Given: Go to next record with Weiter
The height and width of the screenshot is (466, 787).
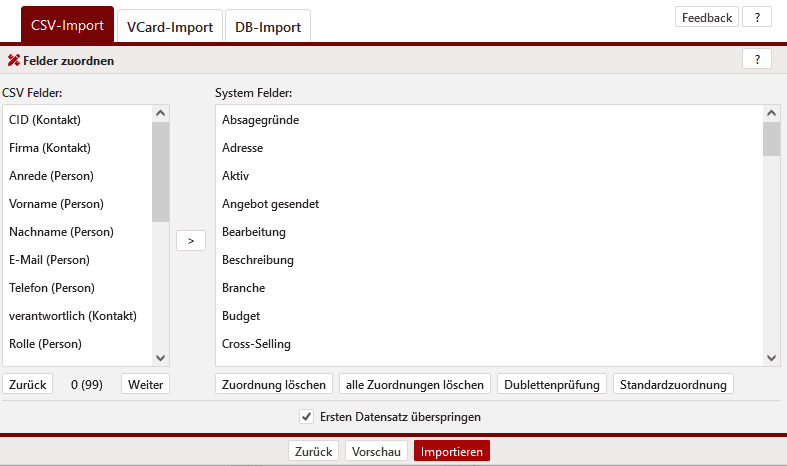Looking at the screenshot, I should (x=145, y=385).
